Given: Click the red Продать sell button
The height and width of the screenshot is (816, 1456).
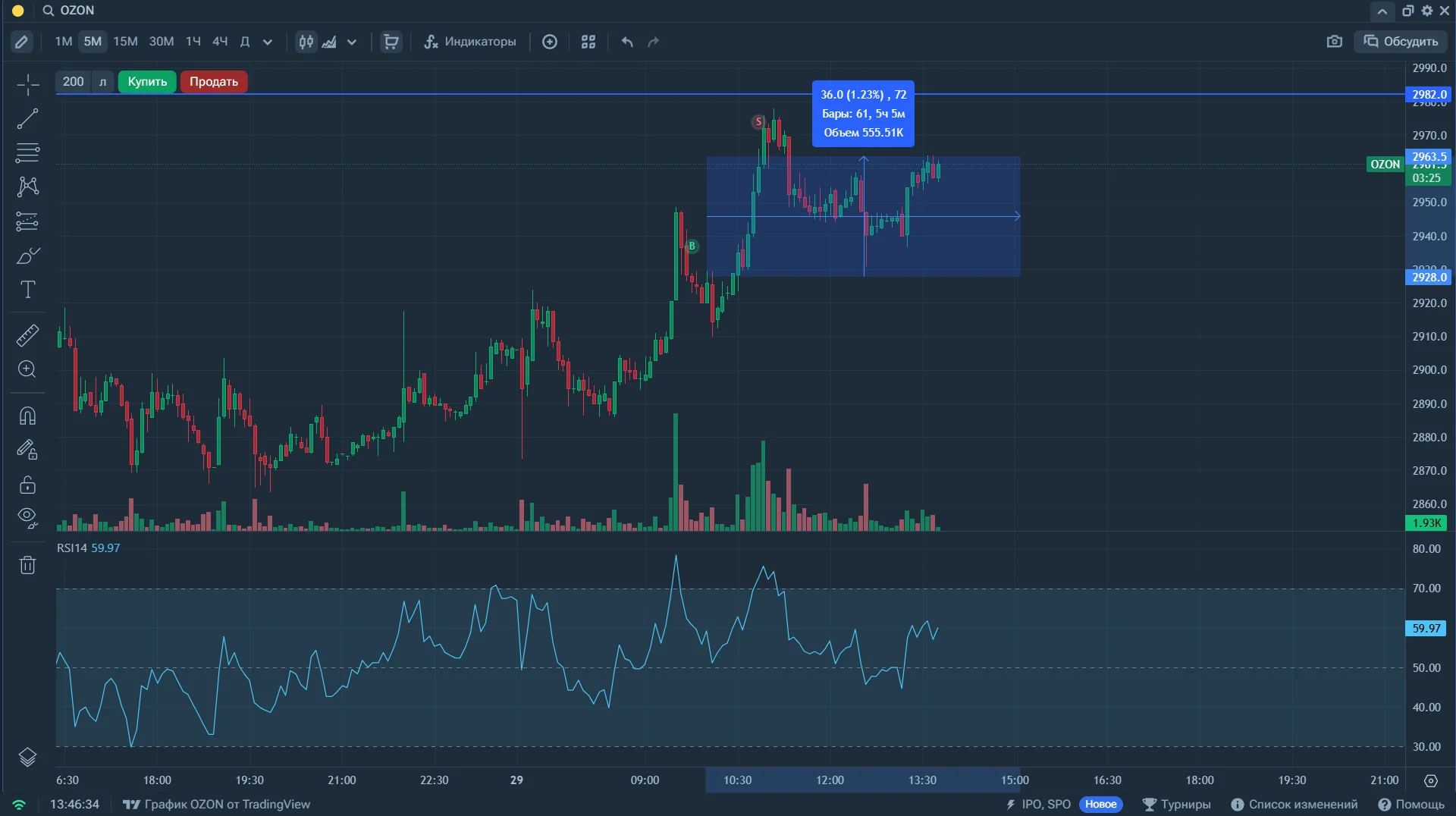Looking at the screenshot, I should pos(214,82).
